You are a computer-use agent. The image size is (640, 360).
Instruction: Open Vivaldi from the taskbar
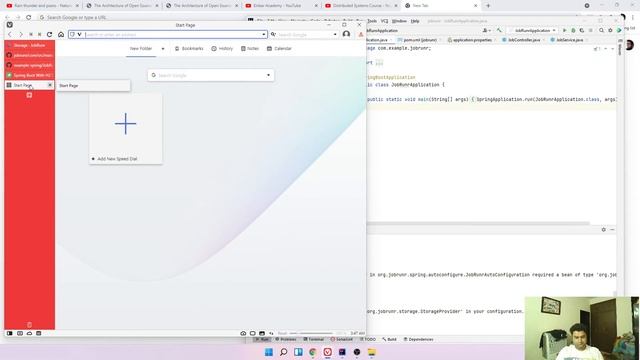(x=327, y=352)
